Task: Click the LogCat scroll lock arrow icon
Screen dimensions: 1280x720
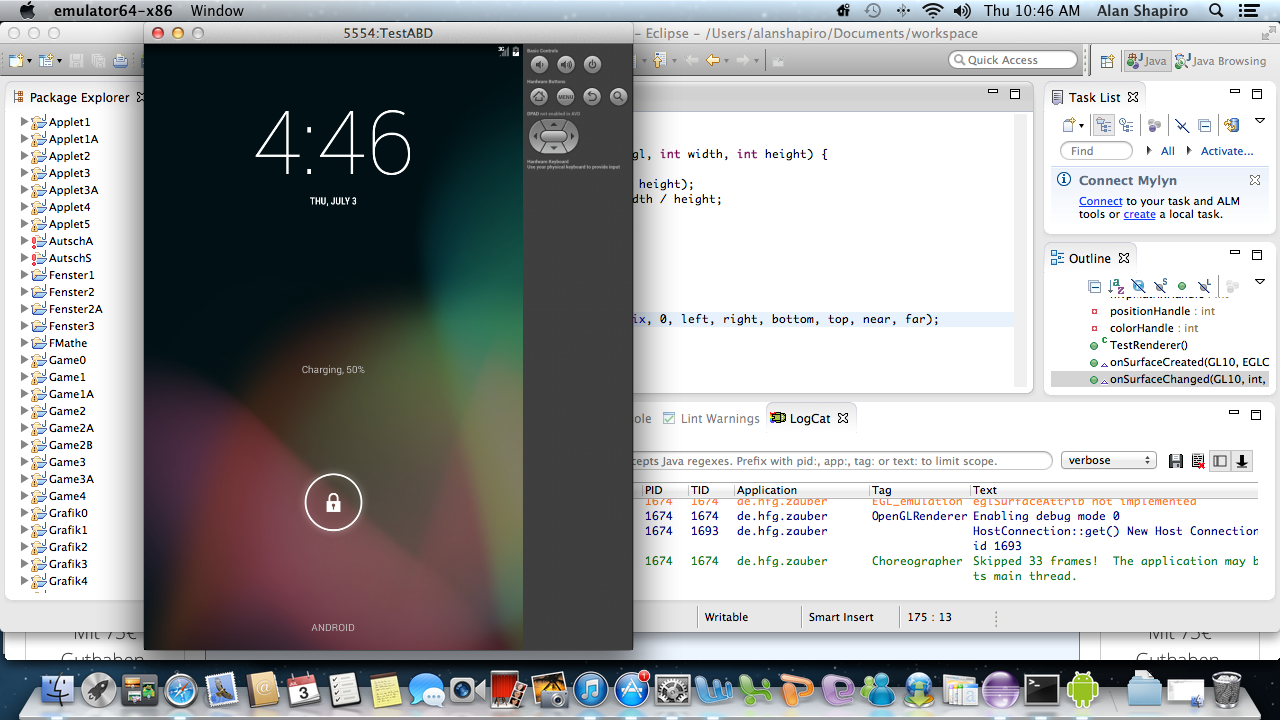Action: pos(1242,461)
